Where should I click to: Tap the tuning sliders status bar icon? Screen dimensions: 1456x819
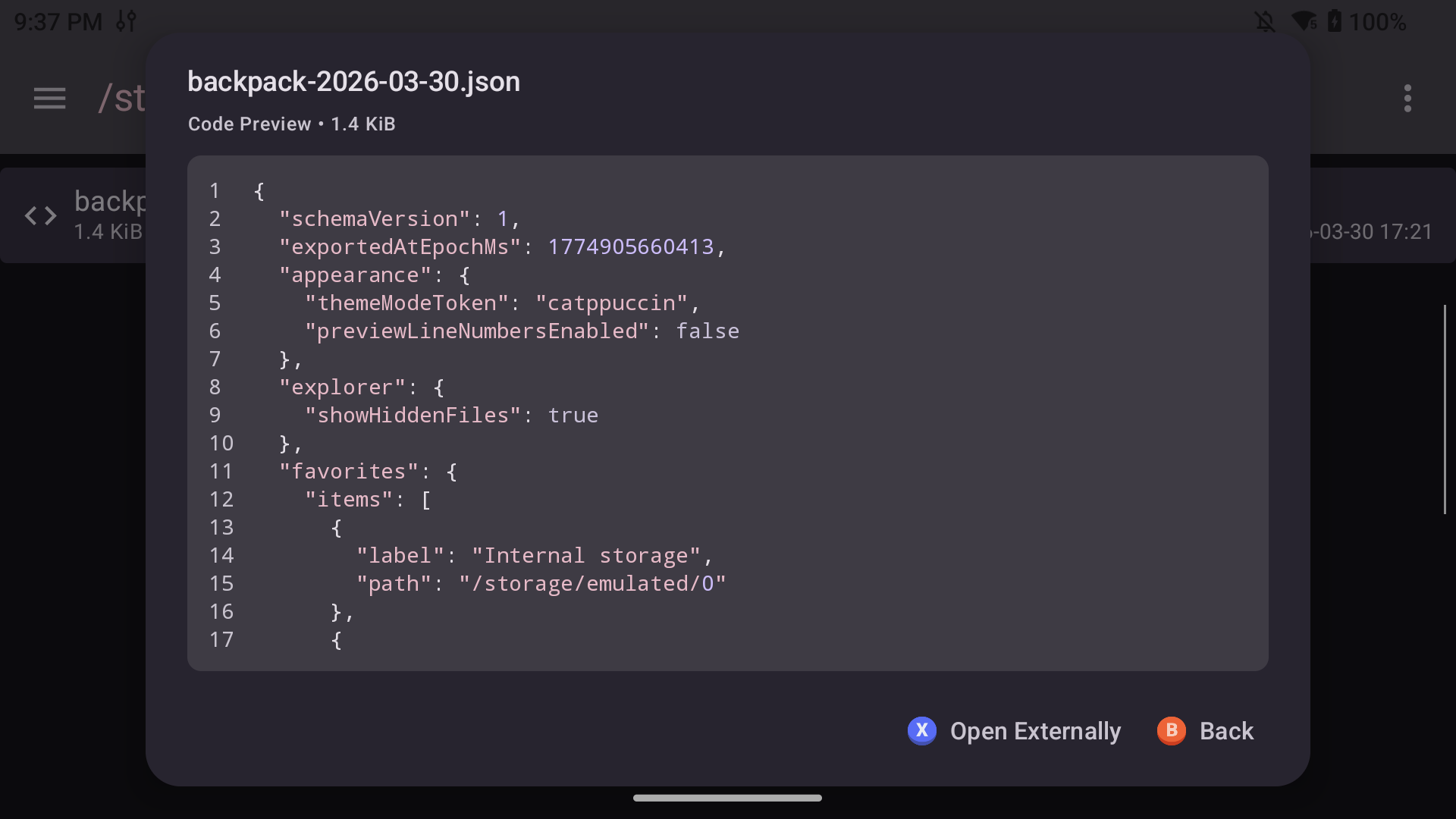[x=126, y=21]
